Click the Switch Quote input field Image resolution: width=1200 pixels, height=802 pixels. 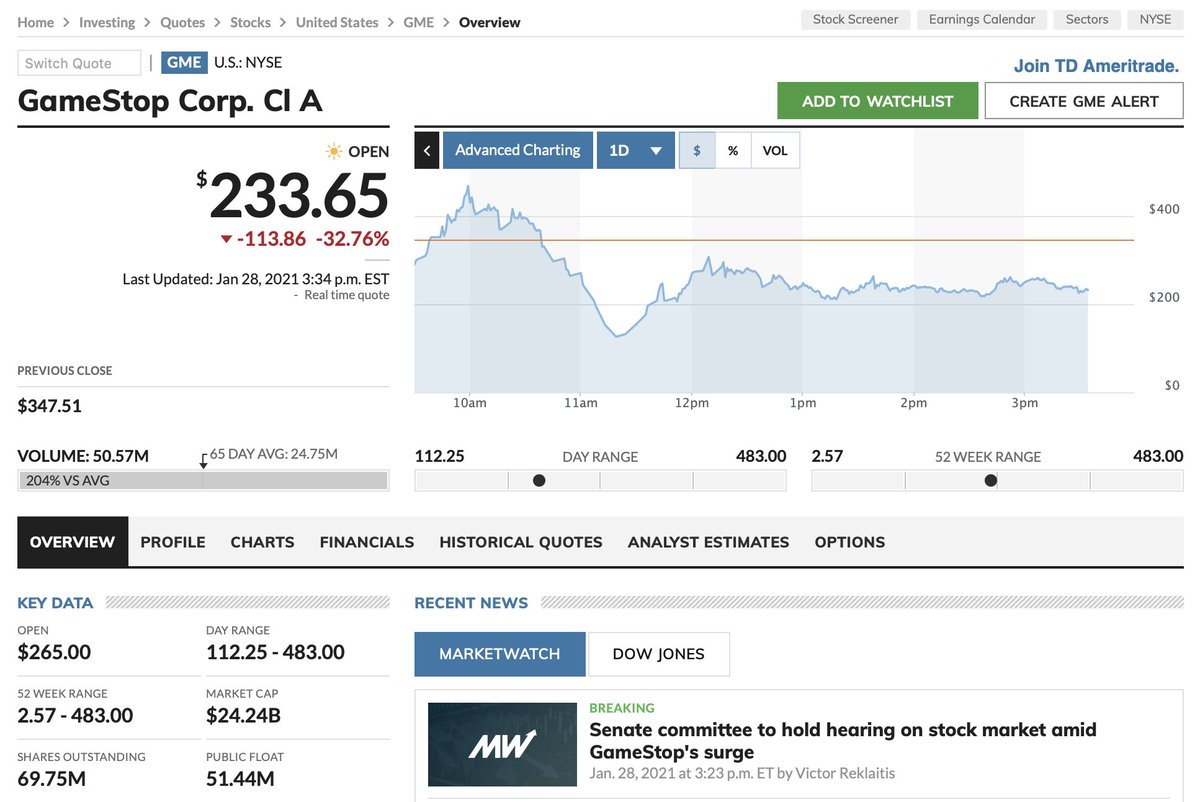[x=79, y=63]
